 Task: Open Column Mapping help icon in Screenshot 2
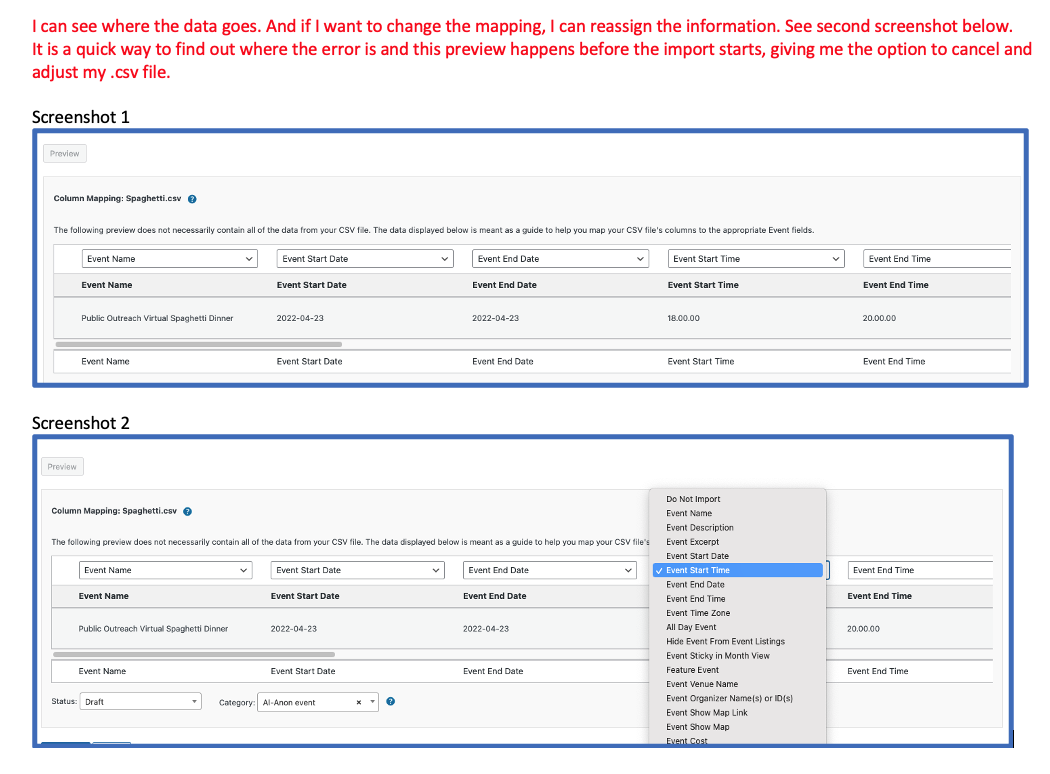coord(188,512)
